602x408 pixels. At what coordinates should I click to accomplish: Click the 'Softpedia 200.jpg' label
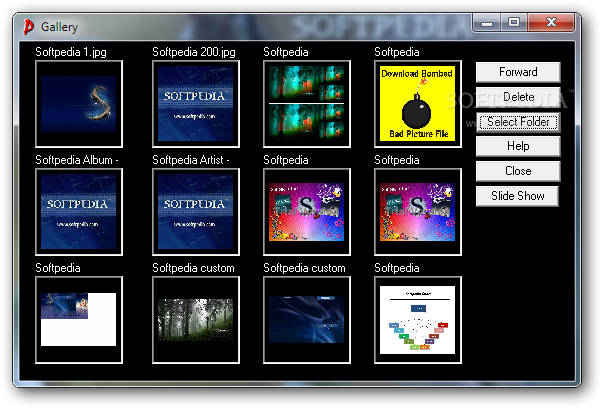point(194,52)
